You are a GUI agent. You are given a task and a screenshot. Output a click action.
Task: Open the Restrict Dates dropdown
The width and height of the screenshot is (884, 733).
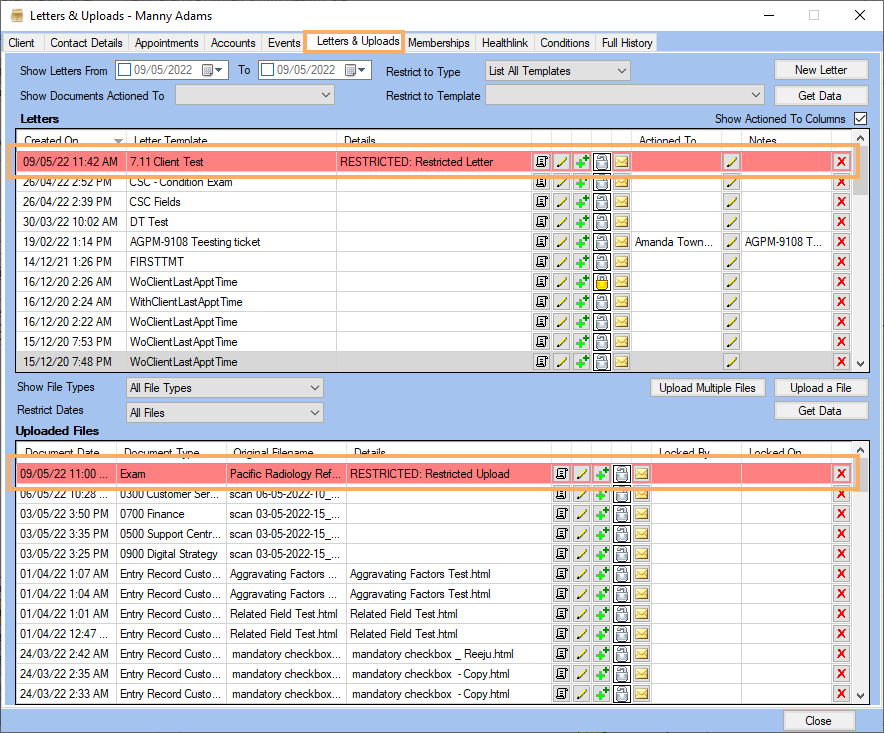click(225, 413)
